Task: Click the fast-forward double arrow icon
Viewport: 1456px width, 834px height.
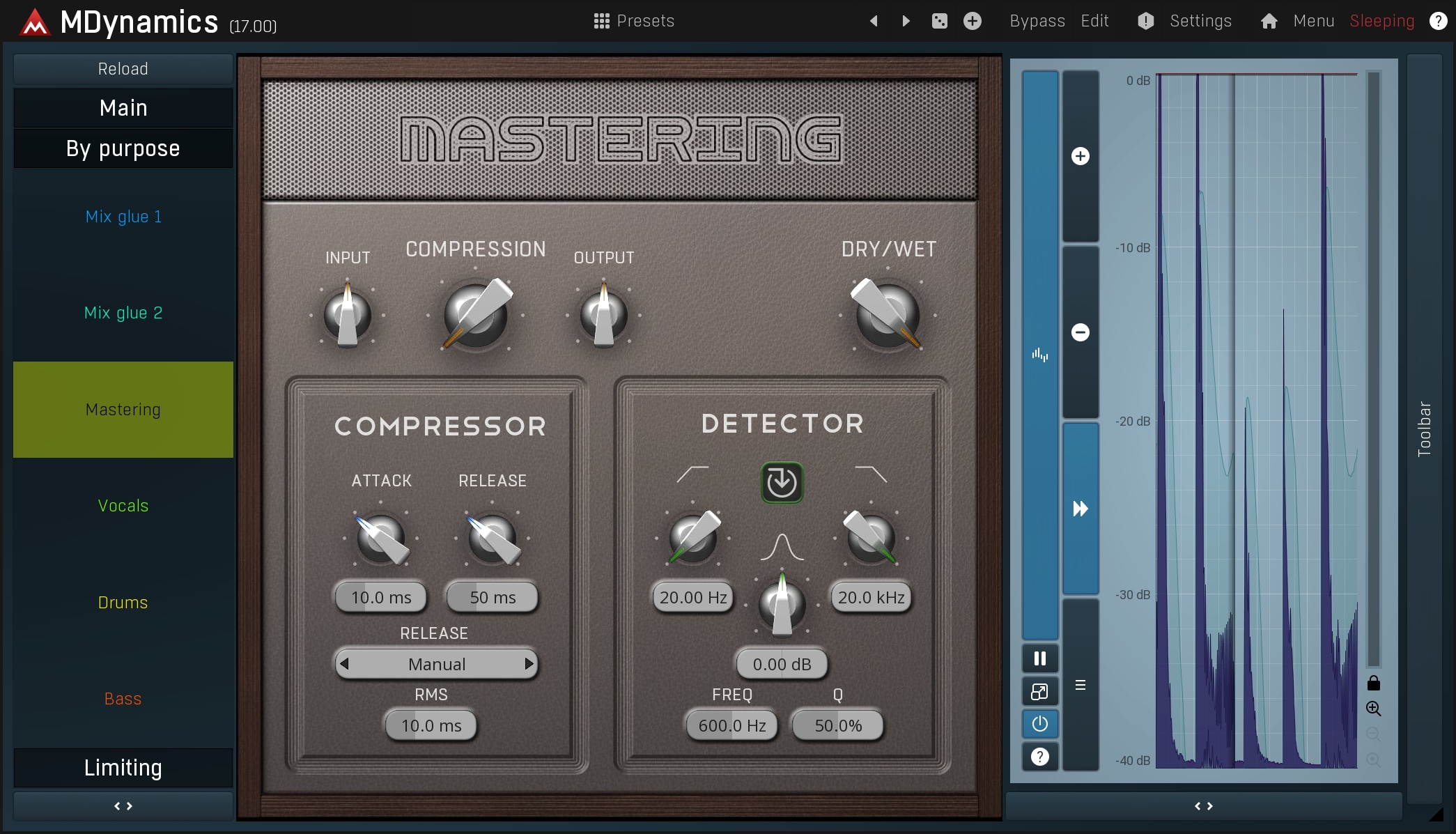Action: pos(1080,509)
